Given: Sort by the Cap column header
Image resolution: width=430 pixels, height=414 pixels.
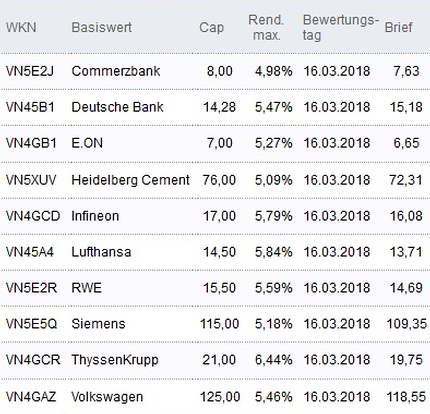Looking at the screenshot, I should point(211,28).
